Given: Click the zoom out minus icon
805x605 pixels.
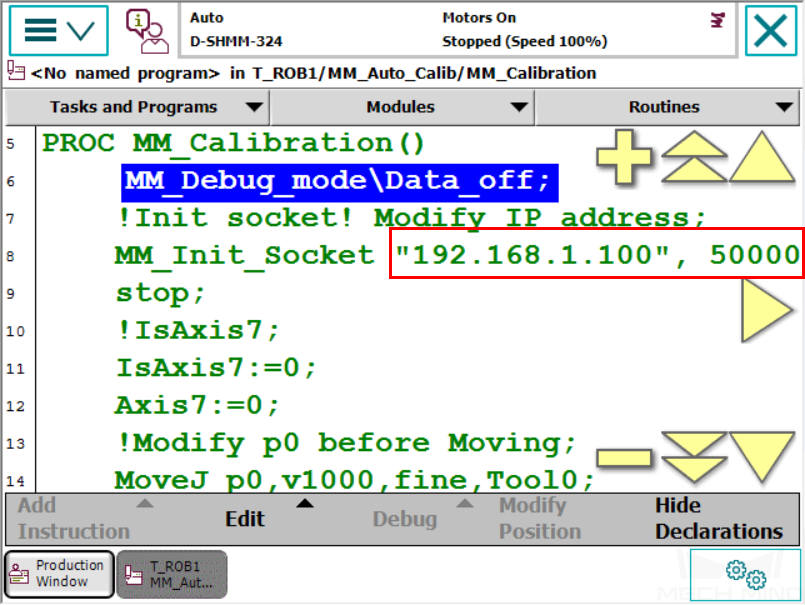Looking at the screenshot, I should tap(624, 458).
